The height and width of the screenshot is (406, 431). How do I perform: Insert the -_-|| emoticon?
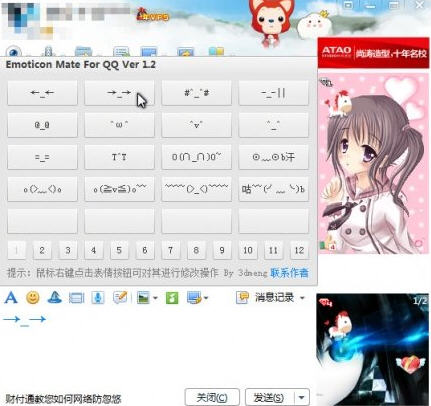(x=274, y=93)
